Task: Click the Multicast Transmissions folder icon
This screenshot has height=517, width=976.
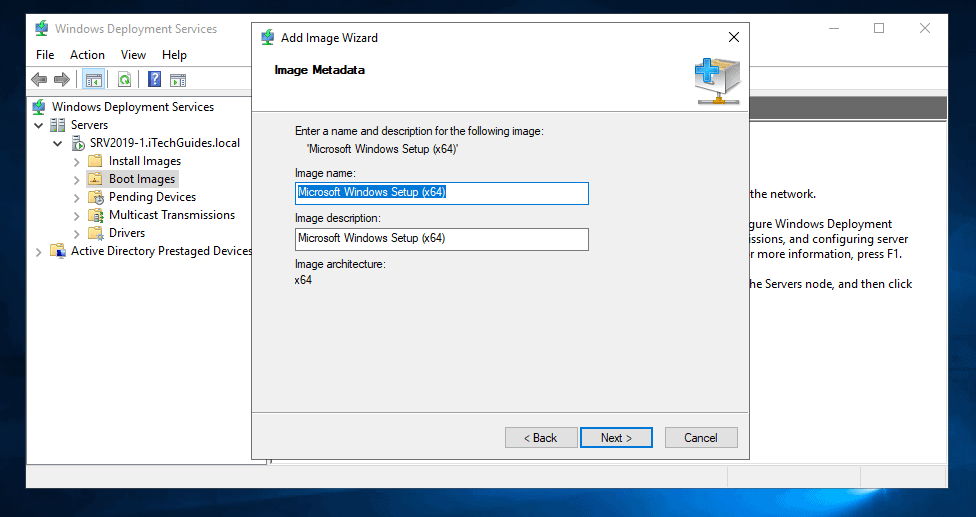Action: tap(95, 215)
